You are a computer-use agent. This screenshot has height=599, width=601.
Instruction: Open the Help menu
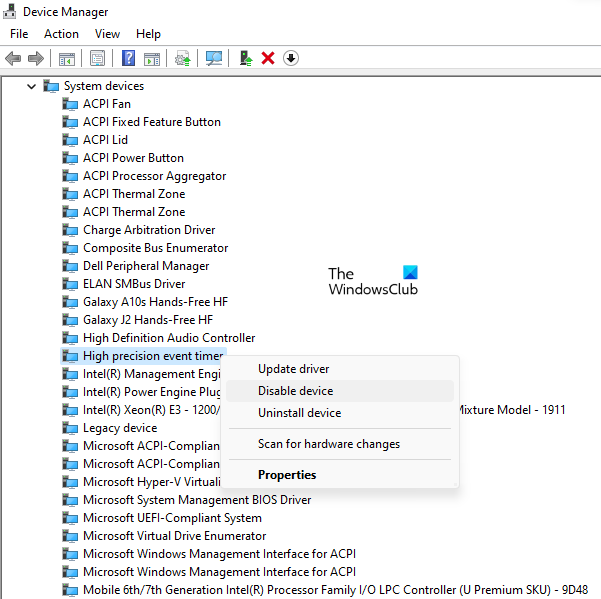pos(148,34)
